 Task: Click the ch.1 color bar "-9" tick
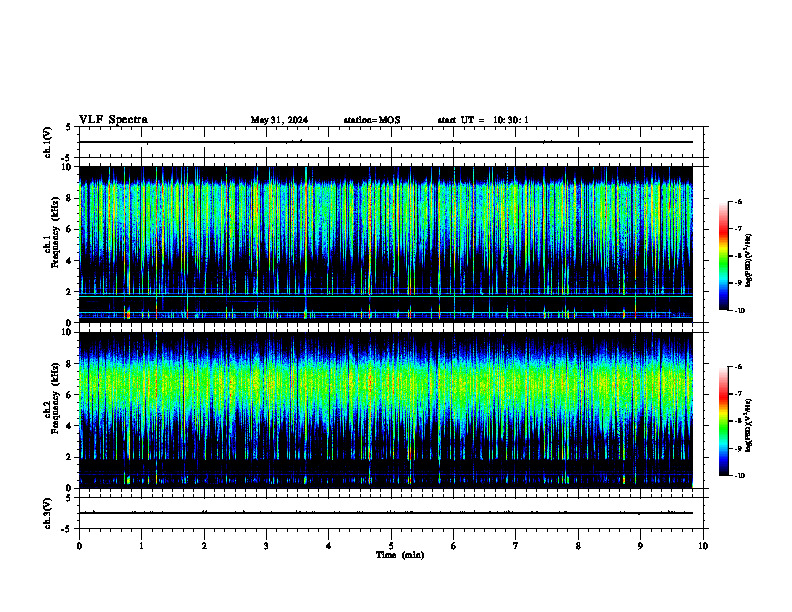[738, 283]
